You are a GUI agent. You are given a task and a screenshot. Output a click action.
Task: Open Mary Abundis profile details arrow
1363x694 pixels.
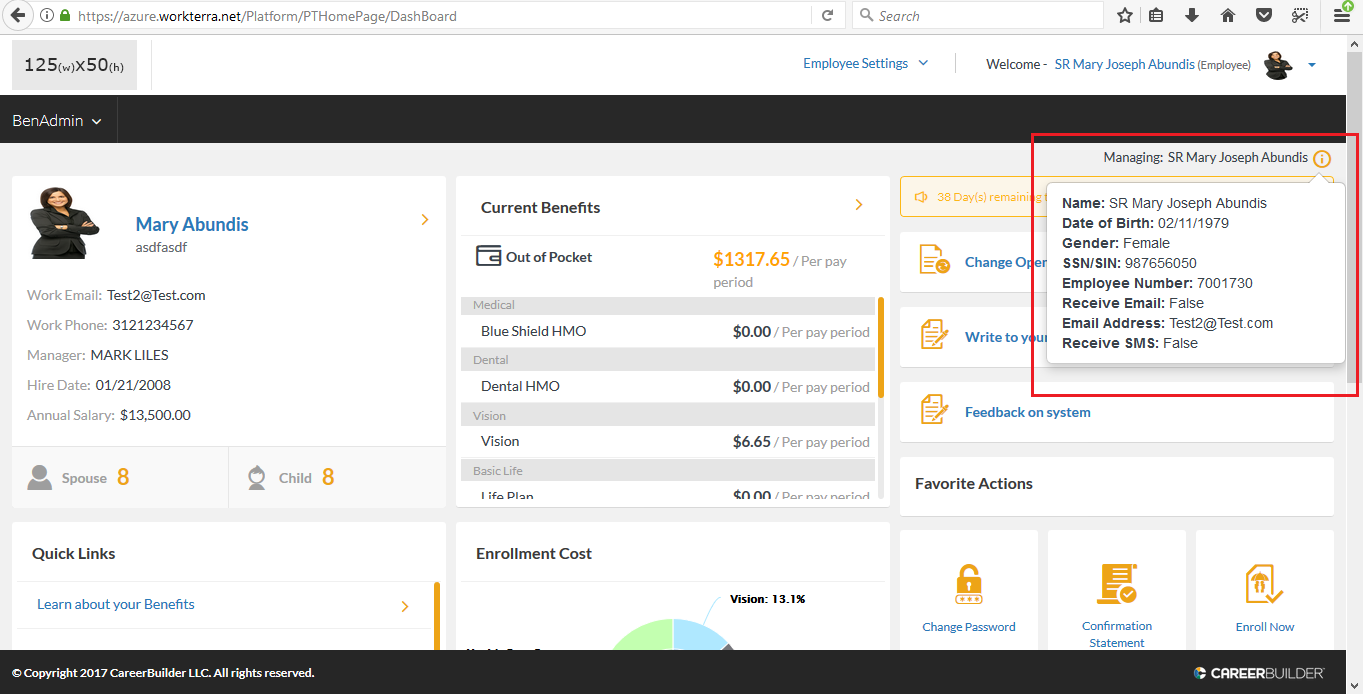pos(425,220)
